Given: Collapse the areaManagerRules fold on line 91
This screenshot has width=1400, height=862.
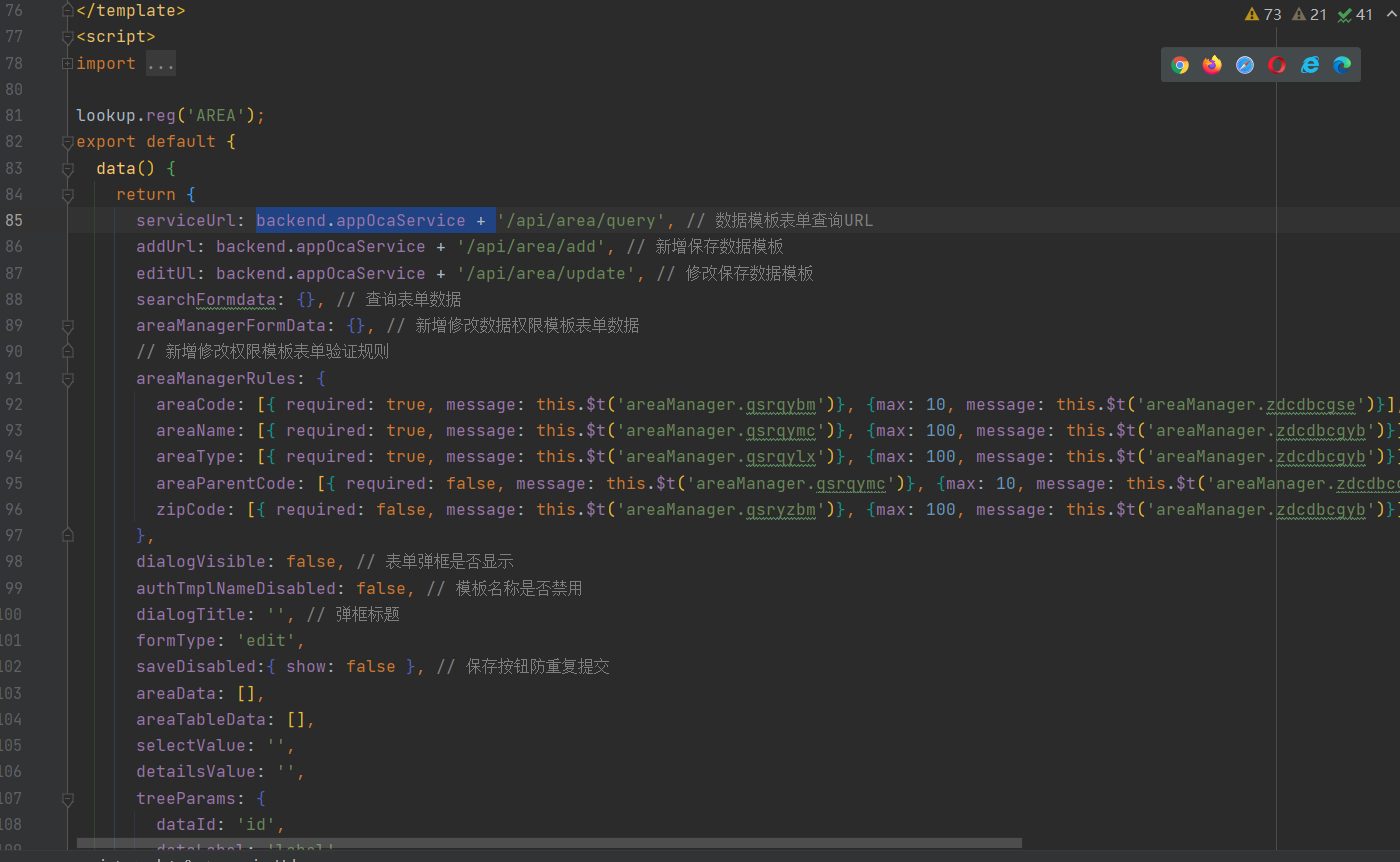Looking at the screenshot, I should (67, 379).
